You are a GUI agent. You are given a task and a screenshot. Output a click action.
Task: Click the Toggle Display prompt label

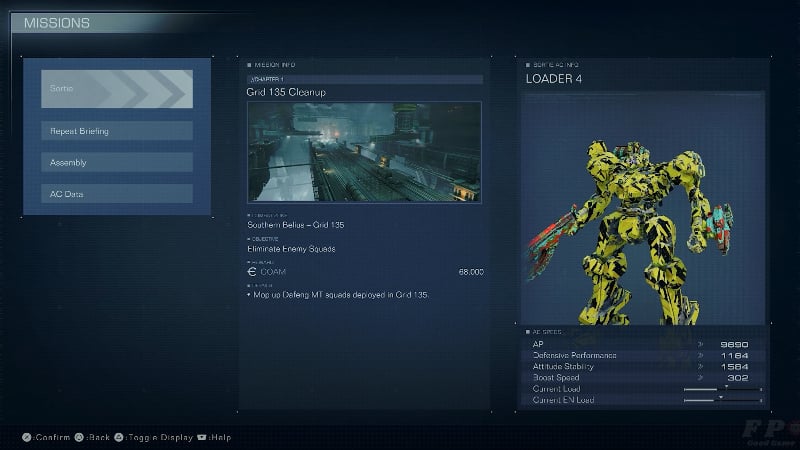[160, 437]
